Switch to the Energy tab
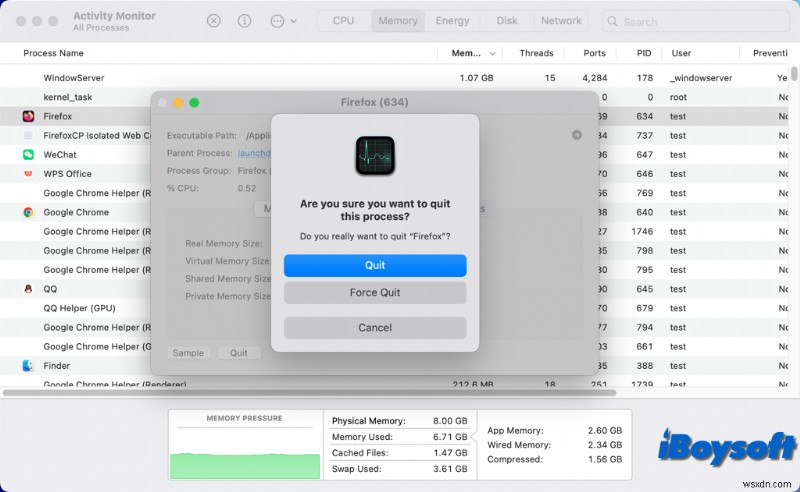The height and width of the screenshot is (492, 800). tap(453, 21)
